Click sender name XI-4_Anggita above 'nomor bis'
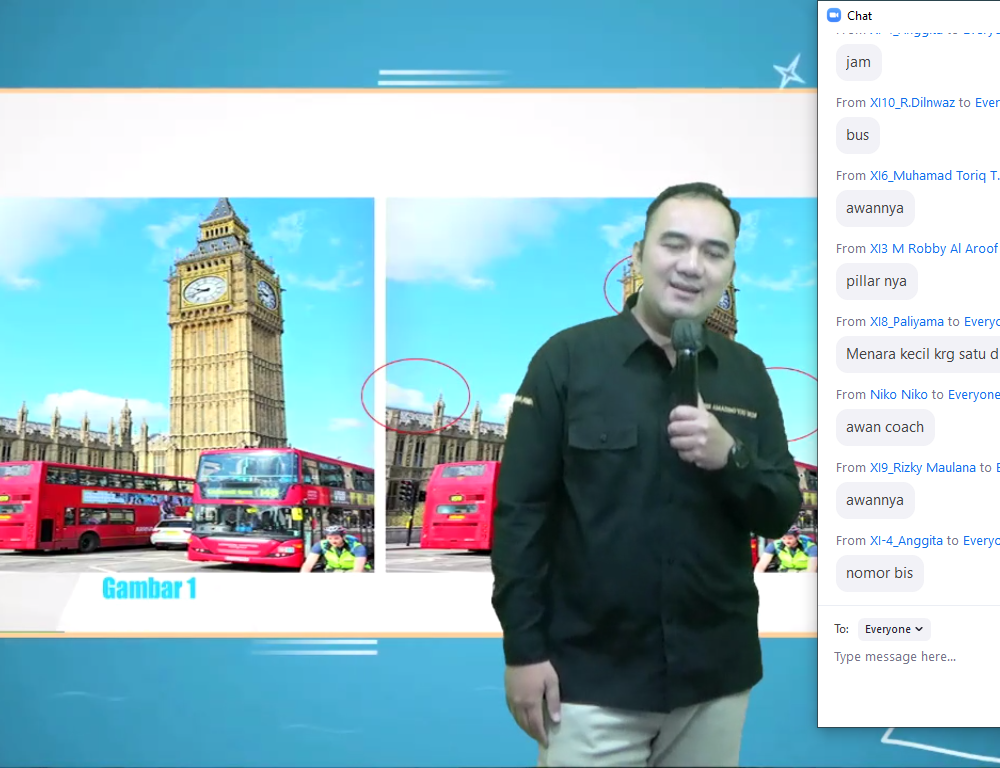The height and width of the screenshot is (768, 1000). click(906, 540)
